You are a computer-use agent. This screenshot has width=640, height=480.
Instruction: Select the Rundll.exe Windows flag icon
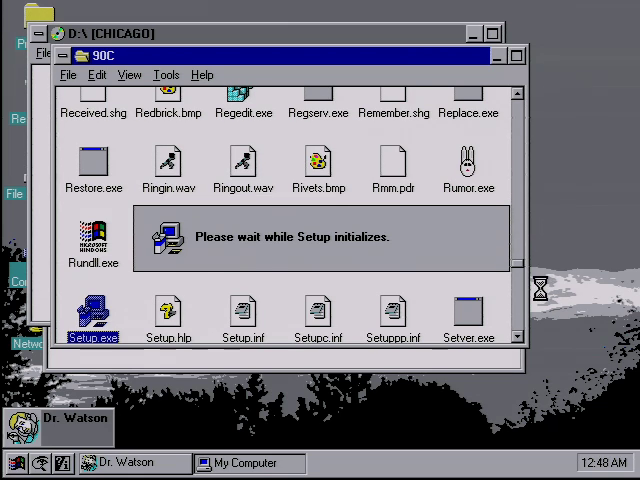point(93,236)
